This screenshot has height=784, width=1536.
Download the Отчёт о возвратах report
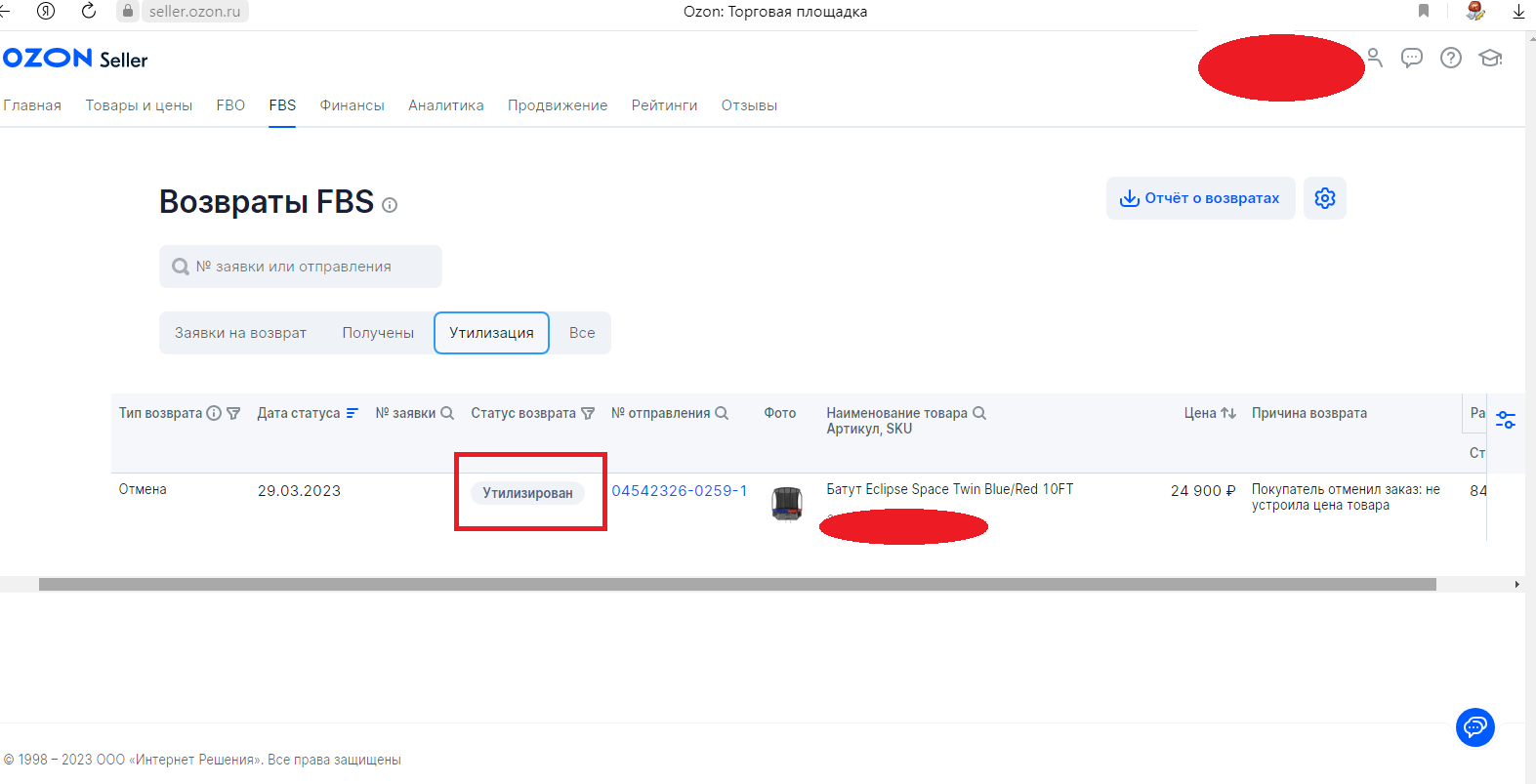coord(1200,198)
